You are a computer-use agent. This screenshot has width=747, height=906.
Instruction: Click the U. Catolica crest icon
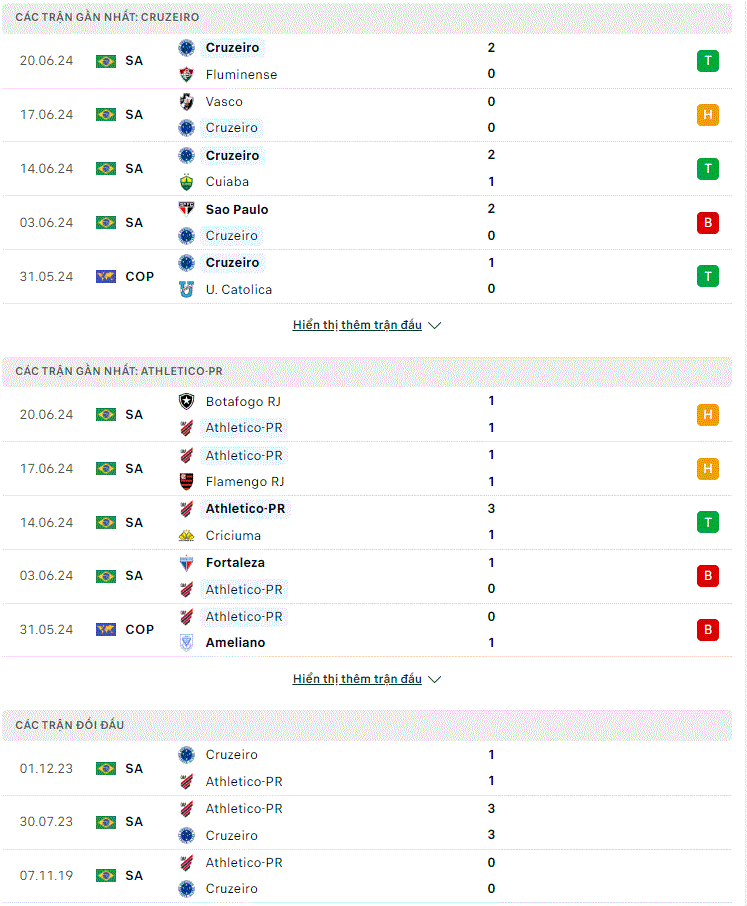tap(186, 289)
